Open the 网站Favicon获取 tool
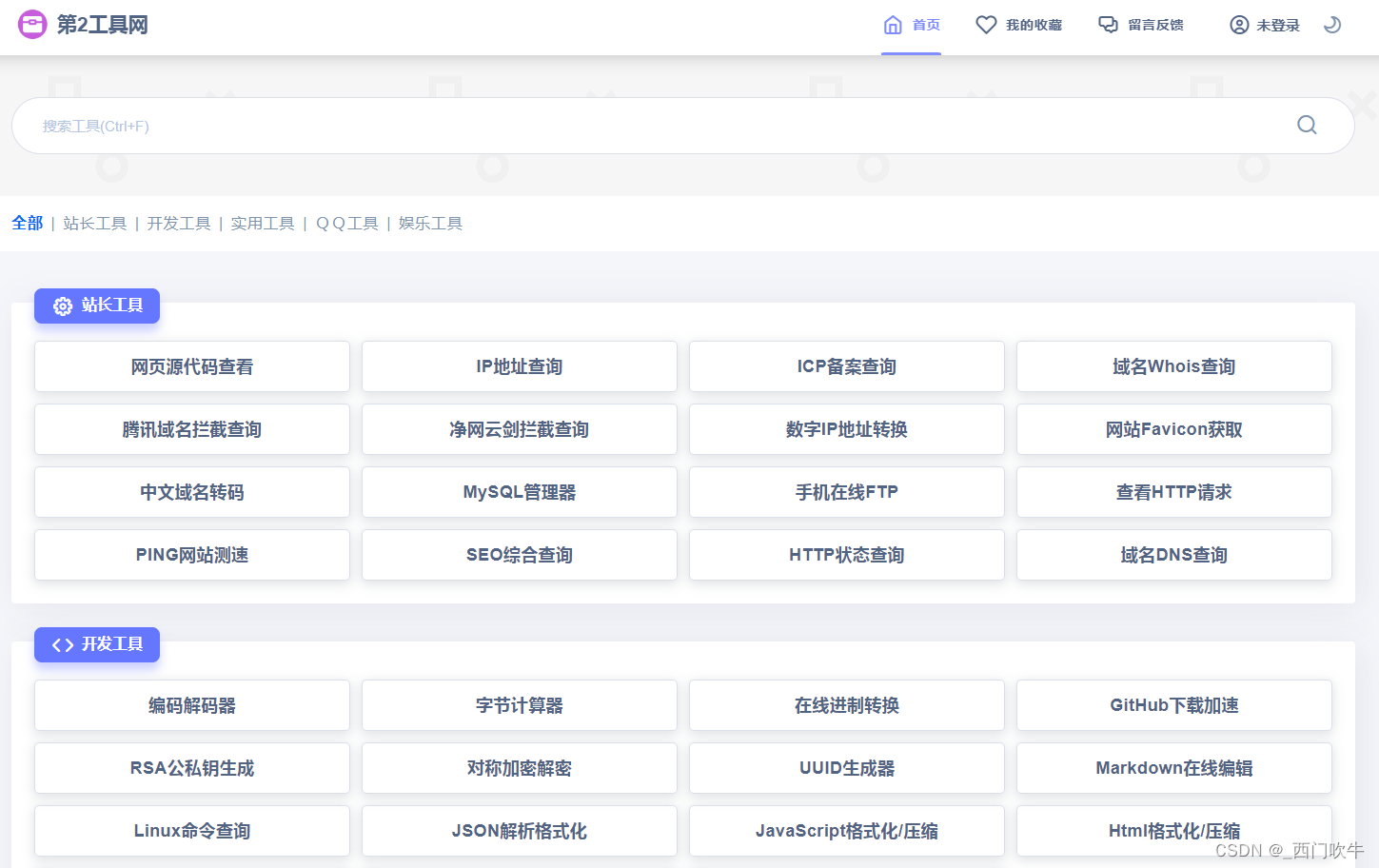 tap(1174, 429)
